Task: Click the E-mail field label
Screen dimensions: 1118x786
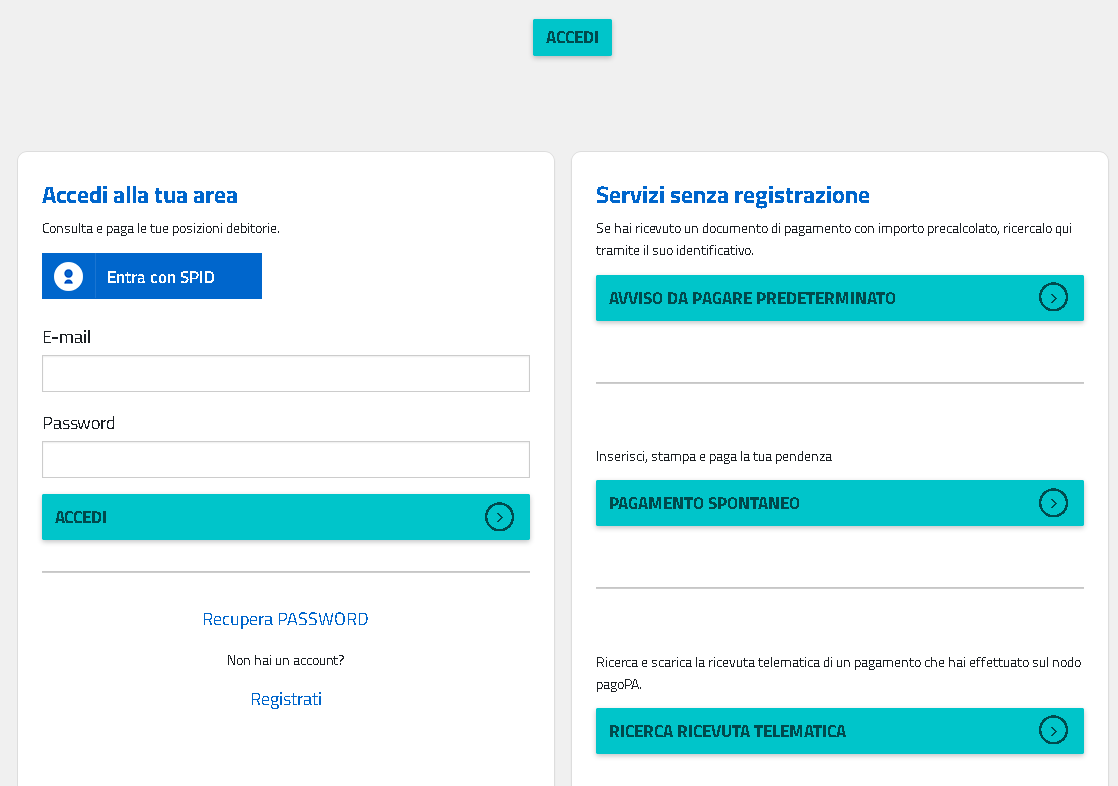Action: 66,337
